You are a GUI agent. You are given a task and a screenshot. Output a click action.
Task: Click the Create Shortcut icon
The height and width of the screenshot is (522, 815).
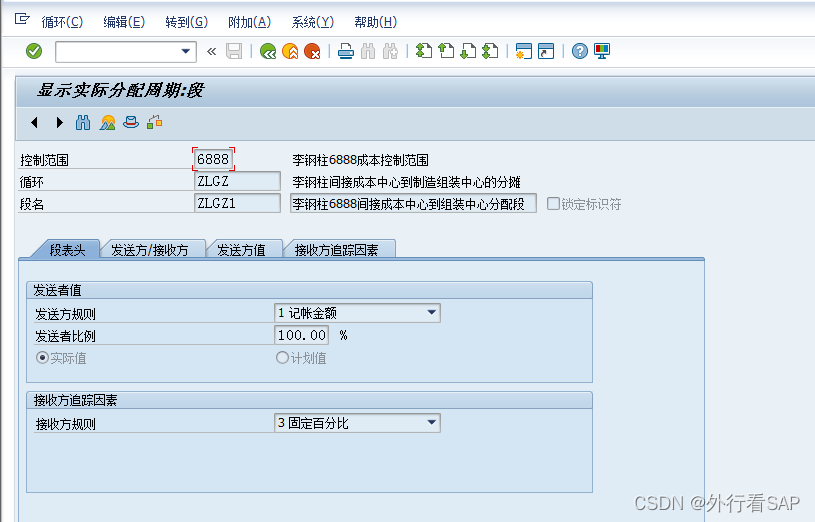[x=546, y=51]
